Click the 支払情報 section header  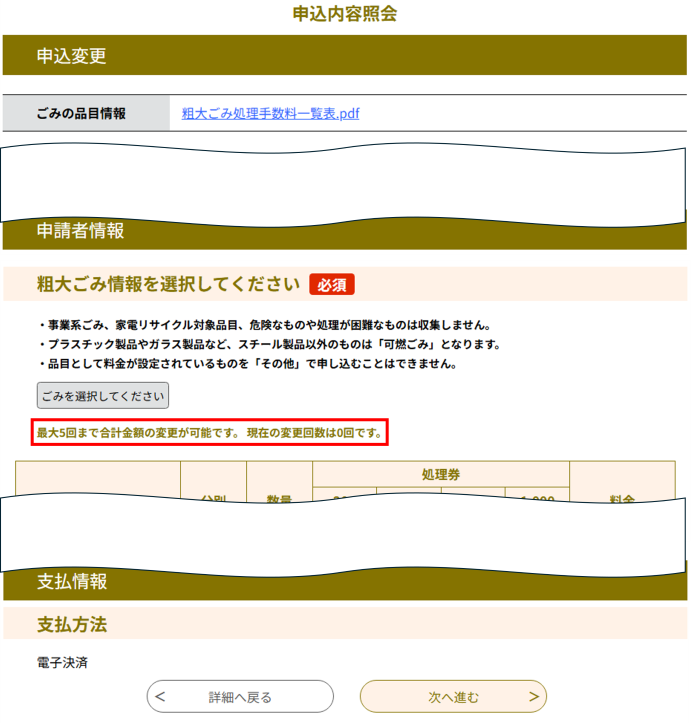pos(345,583)
